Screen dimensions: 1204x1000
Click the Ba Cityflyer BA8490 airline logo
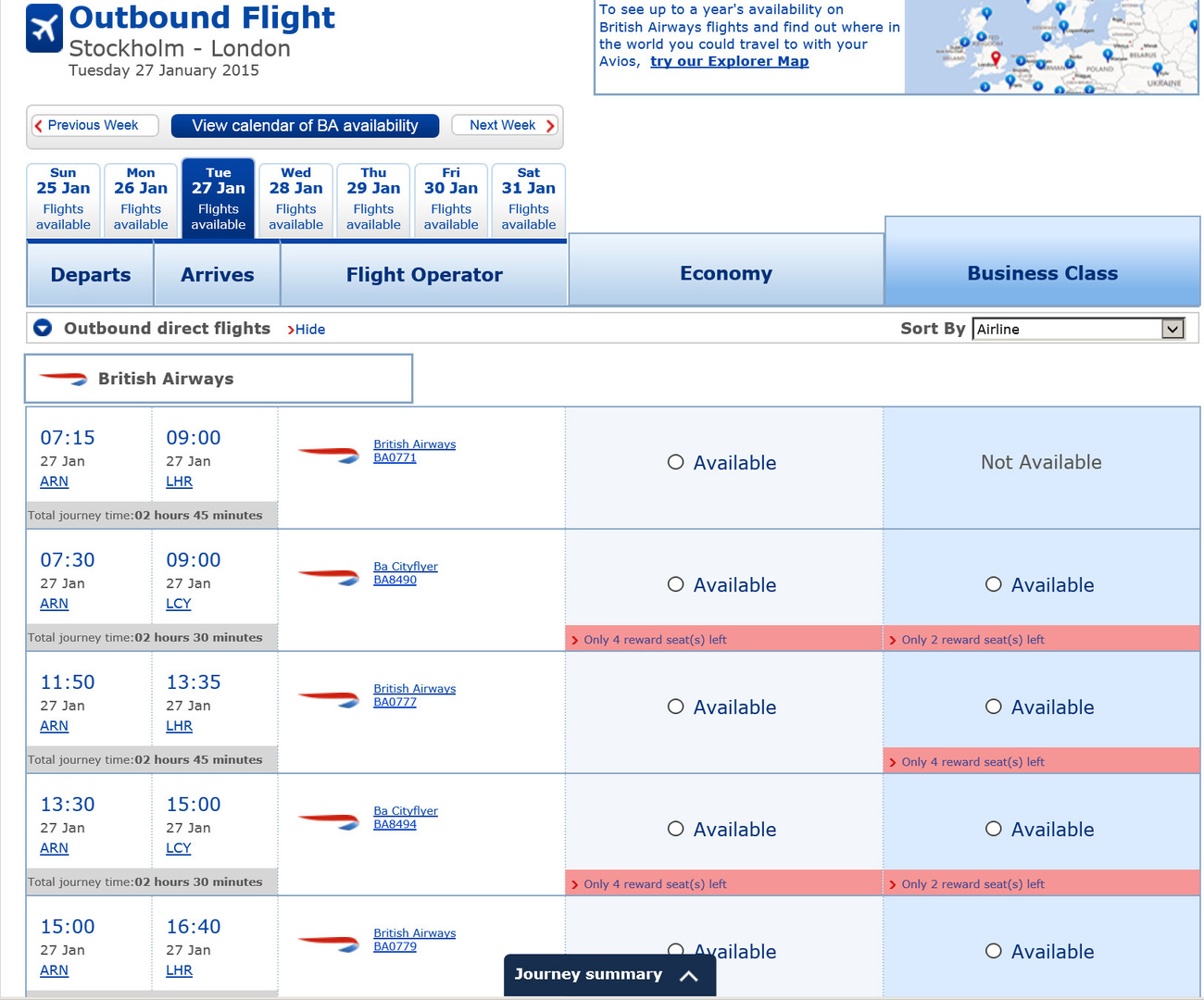coord(329,576)
